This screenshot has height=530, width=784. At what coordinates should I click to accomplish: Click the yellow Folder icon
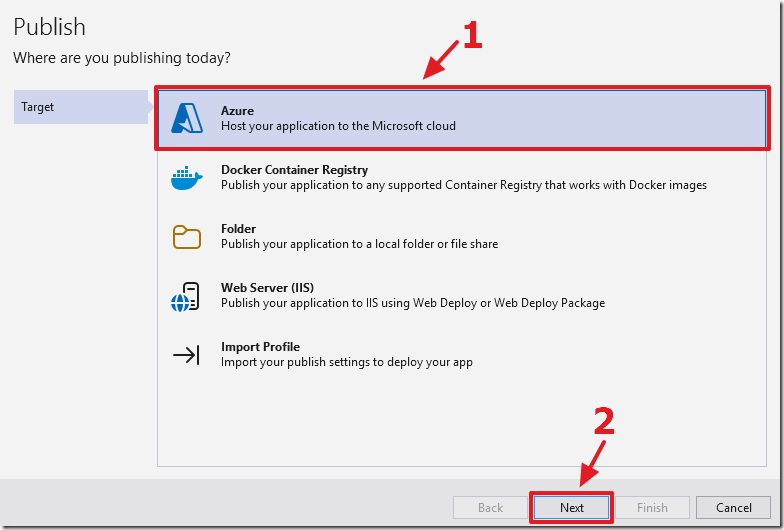click(187, 237)
